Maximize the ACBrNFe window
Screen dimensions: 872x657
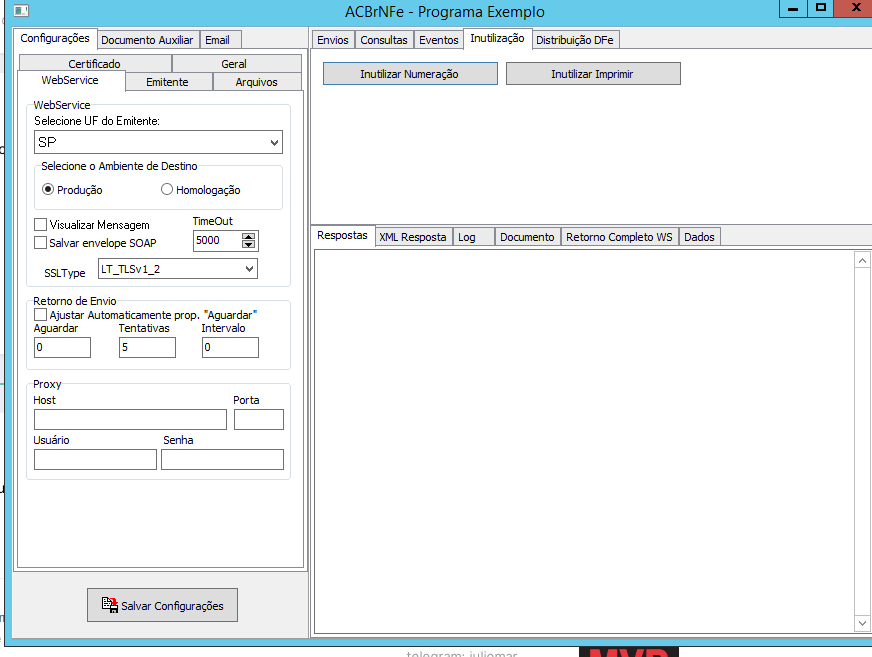(x=820, y=8)
